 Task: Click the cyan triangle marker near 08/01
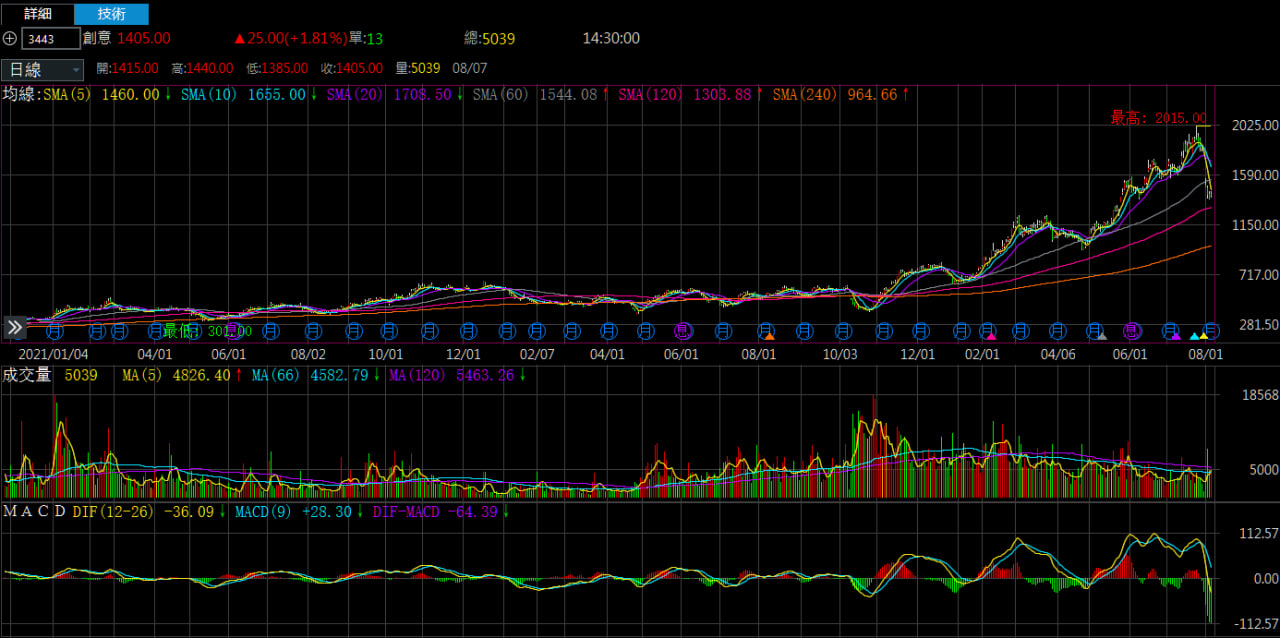coord(1192,336)
